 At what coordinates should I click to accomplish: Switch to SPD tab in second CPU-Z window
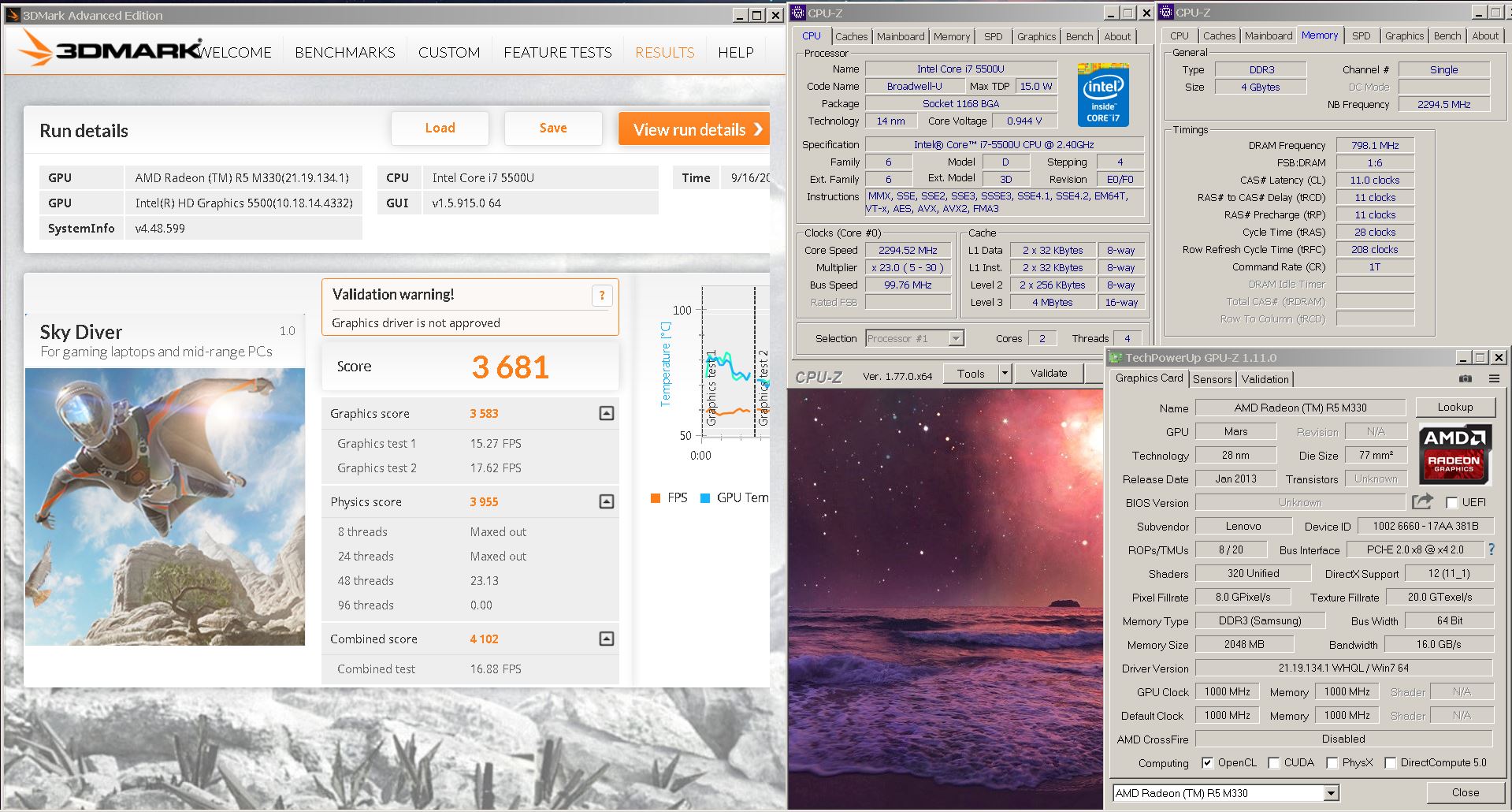coord(1362,35)
